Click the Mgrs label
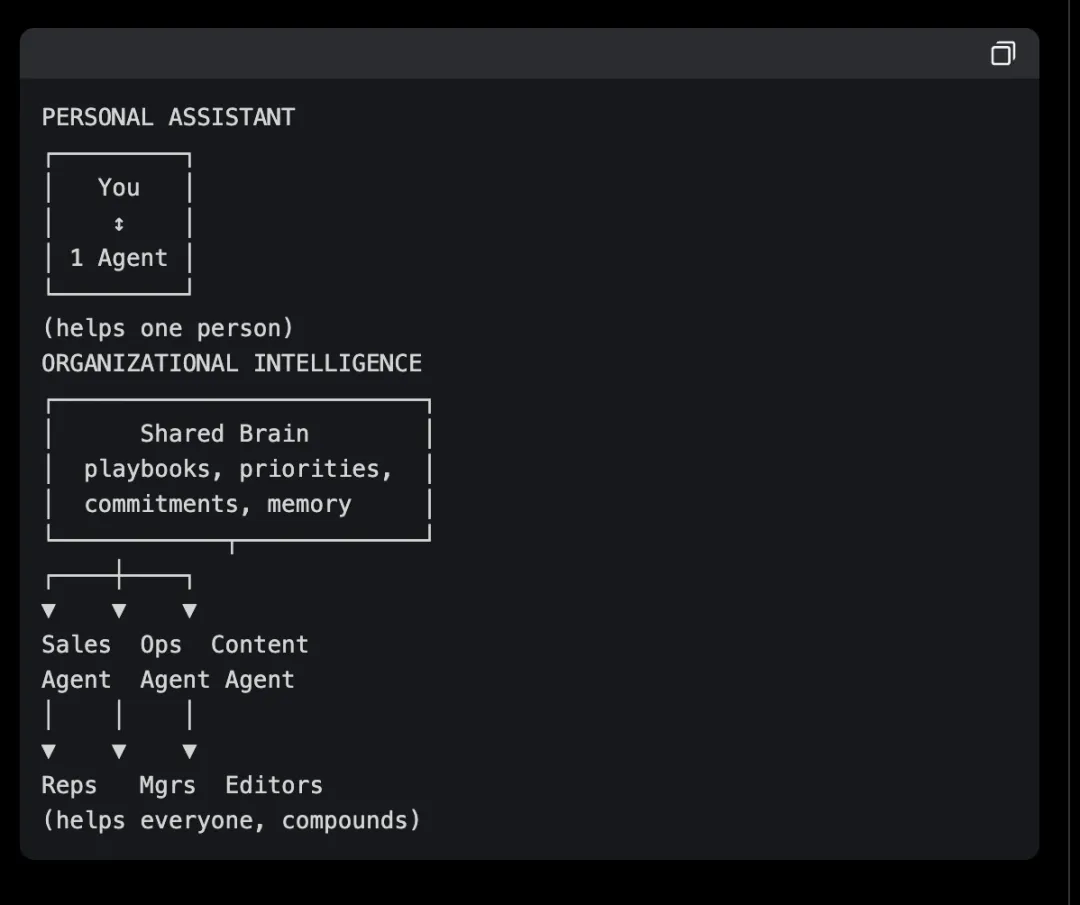The image size is (1080, 905). 167,786
